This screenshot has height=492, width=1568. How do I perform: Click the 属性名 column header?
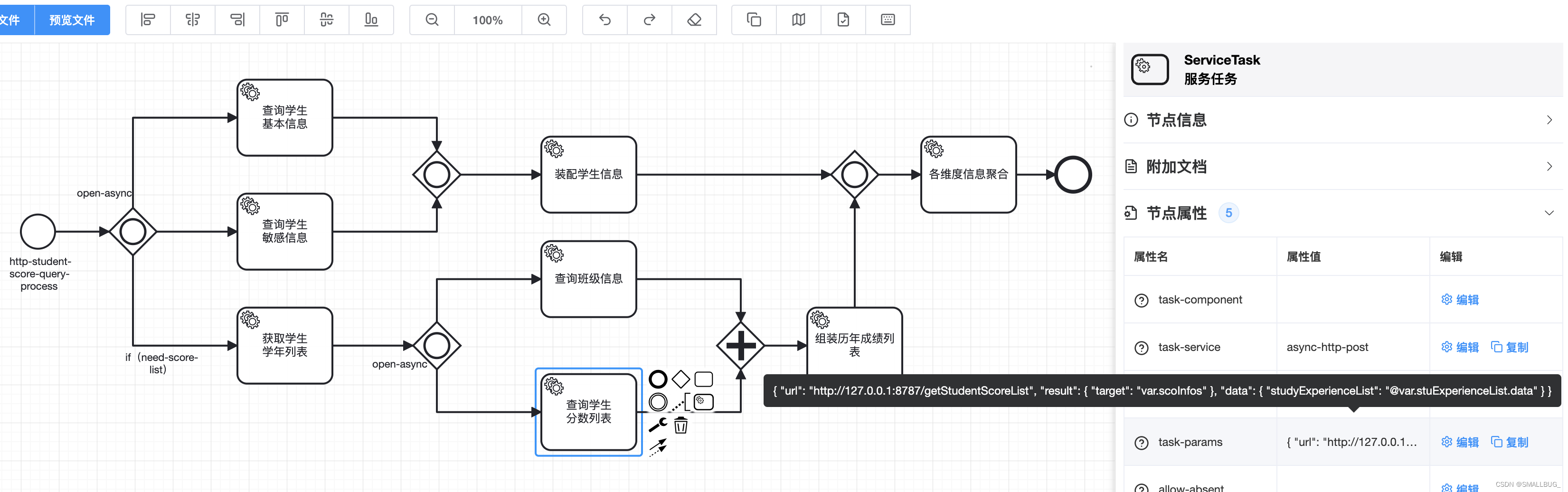click(1151, 257)
